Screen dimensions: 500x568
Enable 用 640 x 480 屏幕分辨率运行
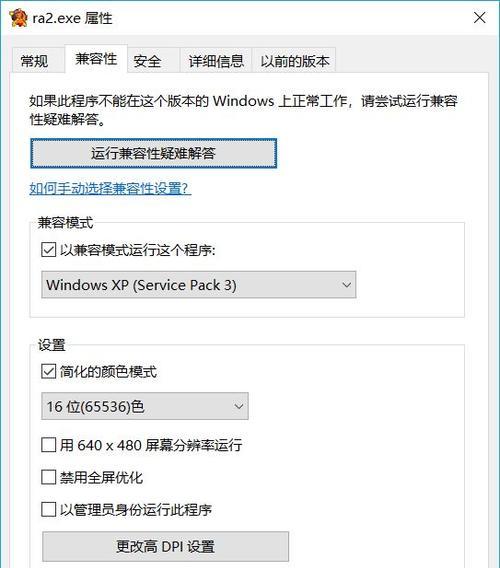(x=49, y=444)
